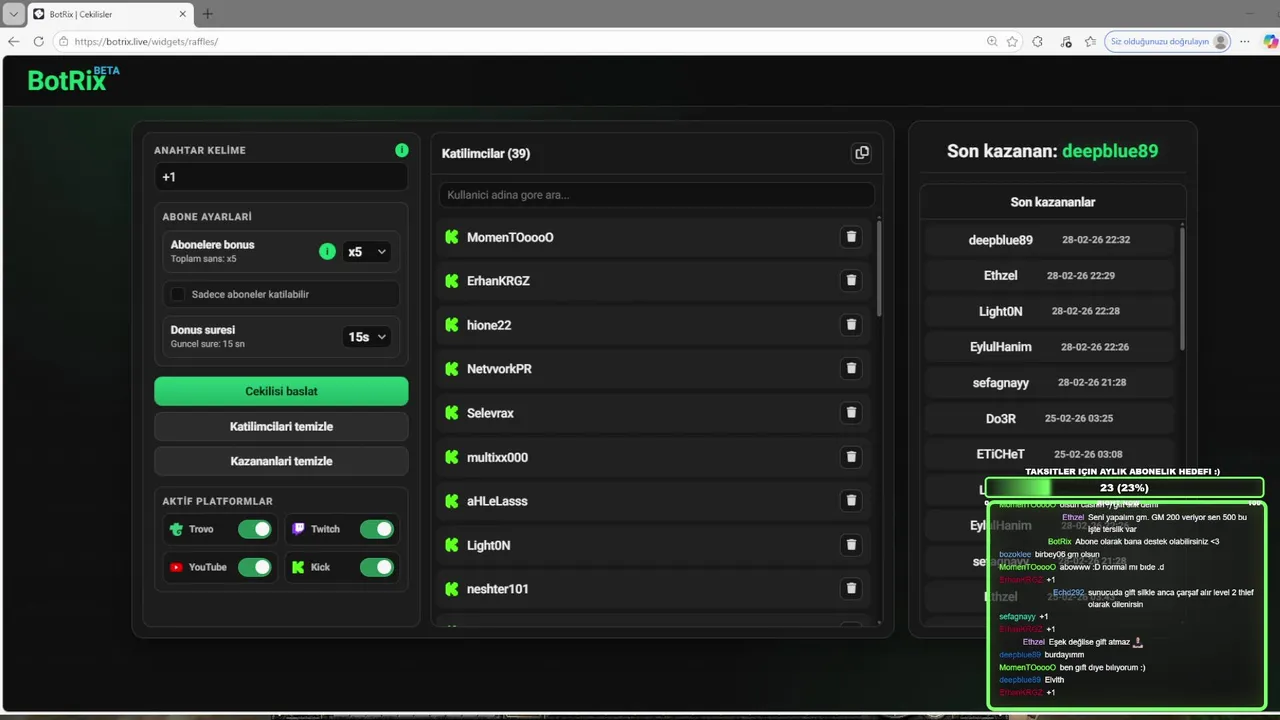
Task: Remove hione22 using its trash icon
Action: pos(851,325)
